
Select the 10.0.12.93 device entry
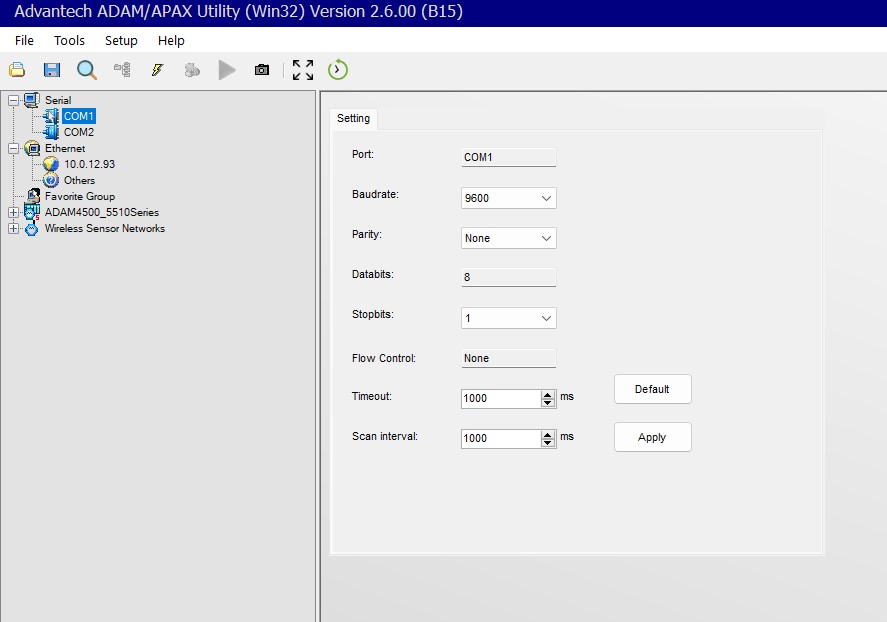pos(89,164)
